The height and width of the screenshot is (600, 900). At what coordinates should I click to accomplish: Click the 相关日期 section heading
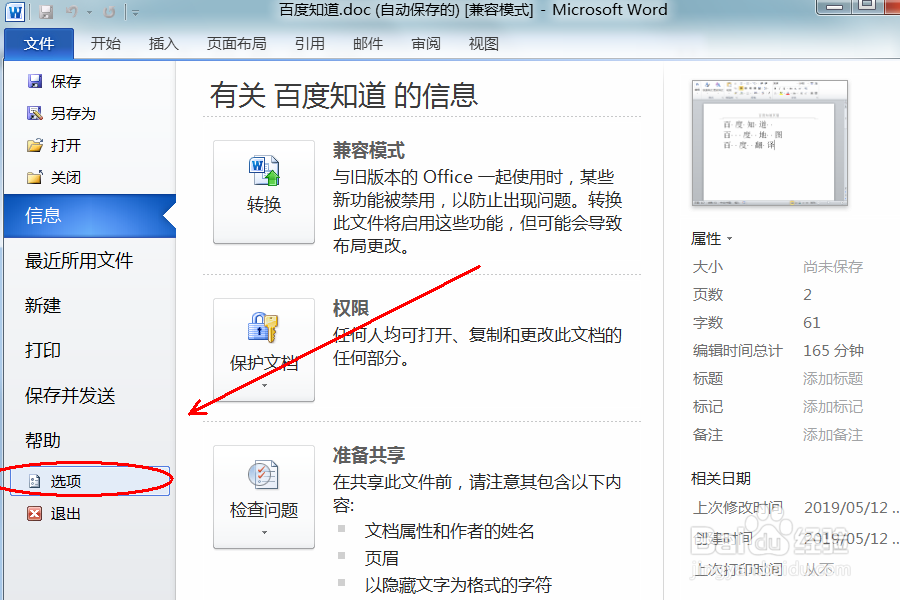[721, 478]
